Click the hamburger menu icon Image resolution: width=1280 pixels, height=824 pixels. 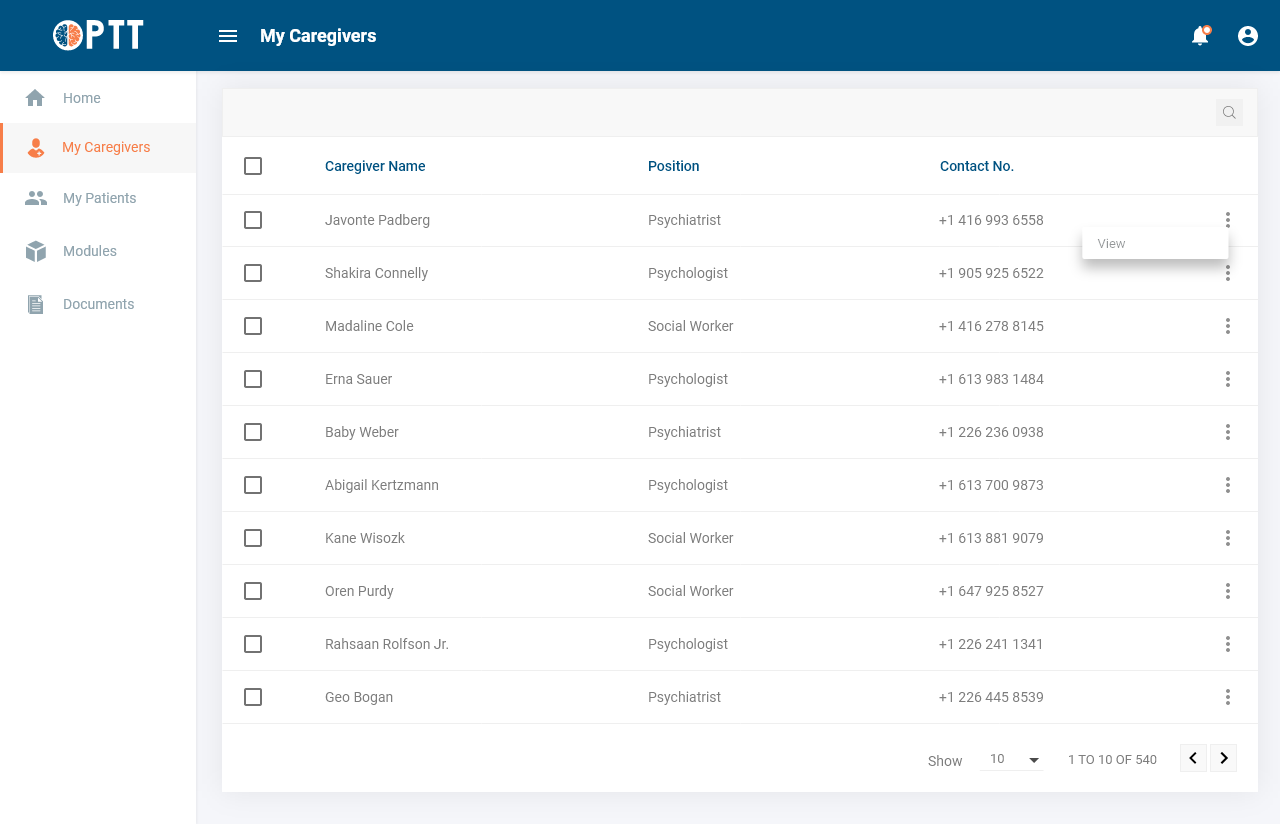pyautogui.click(x=228, y=36)
